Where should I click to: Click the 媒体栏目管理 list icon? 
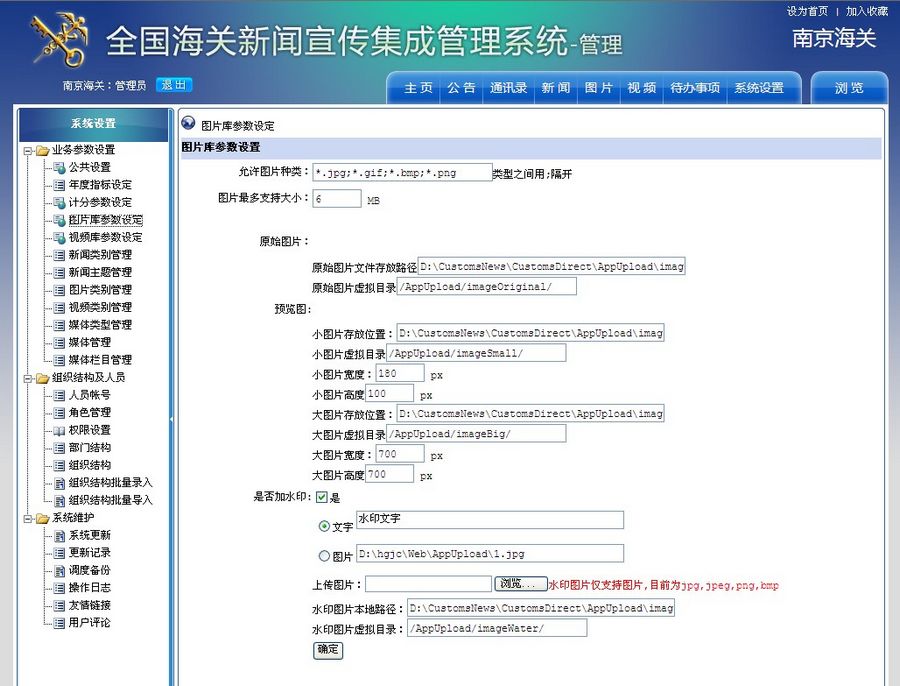(59, 360)
